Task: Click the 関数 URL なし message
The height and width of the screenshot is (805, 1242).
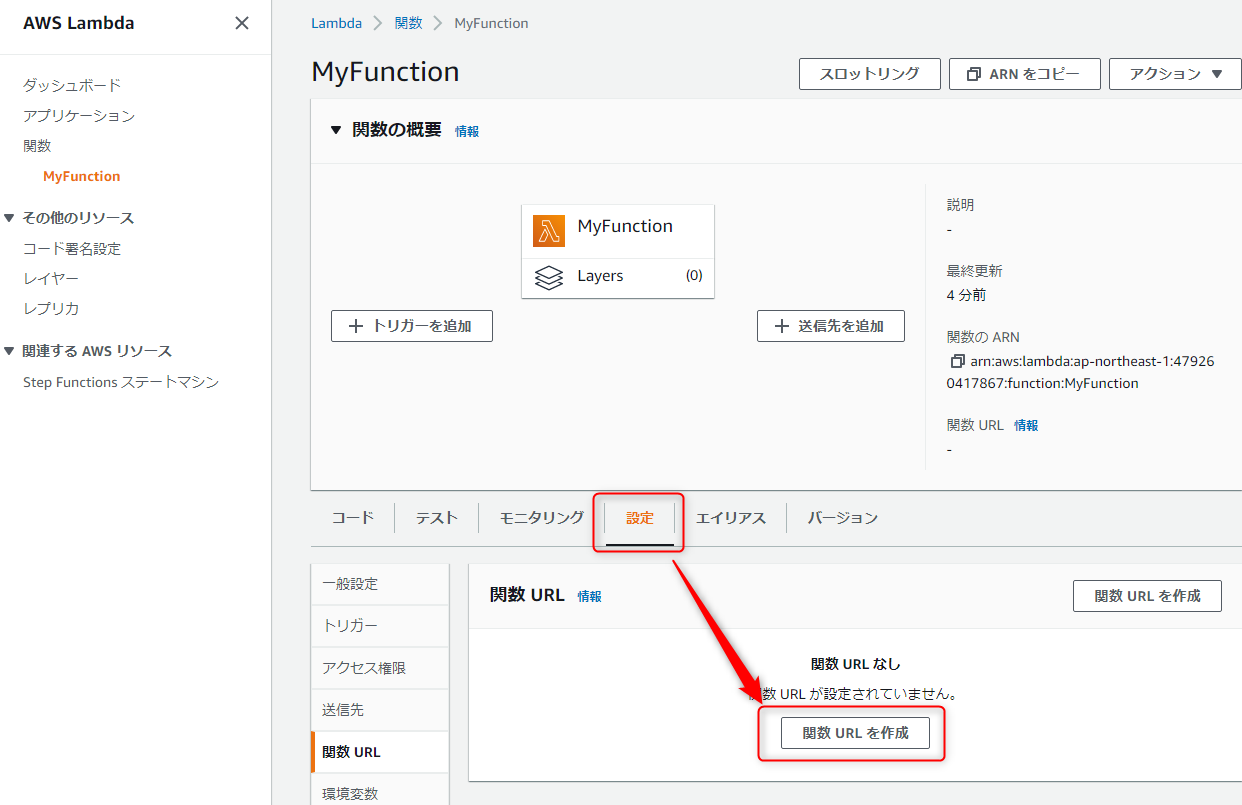Action: point(856,664)
